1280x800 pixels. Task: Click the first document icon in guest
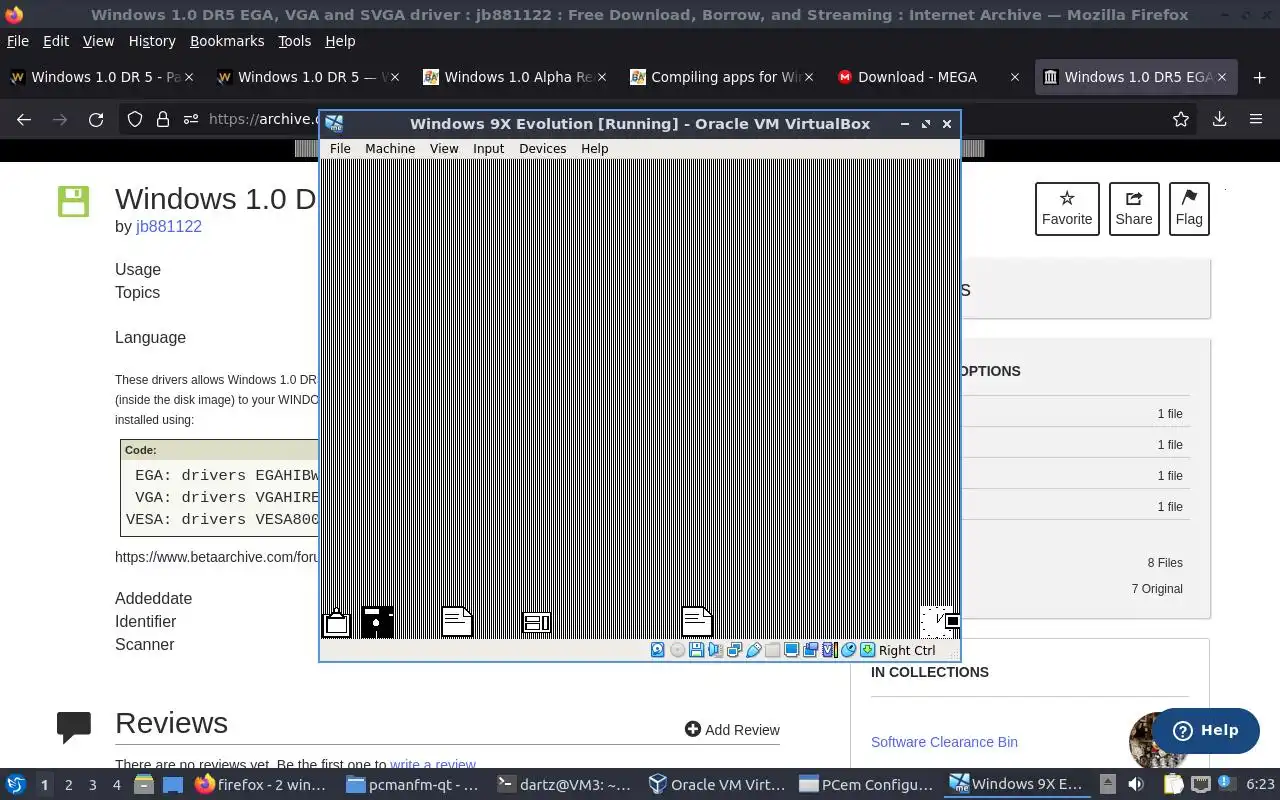(x=457, y=622)
